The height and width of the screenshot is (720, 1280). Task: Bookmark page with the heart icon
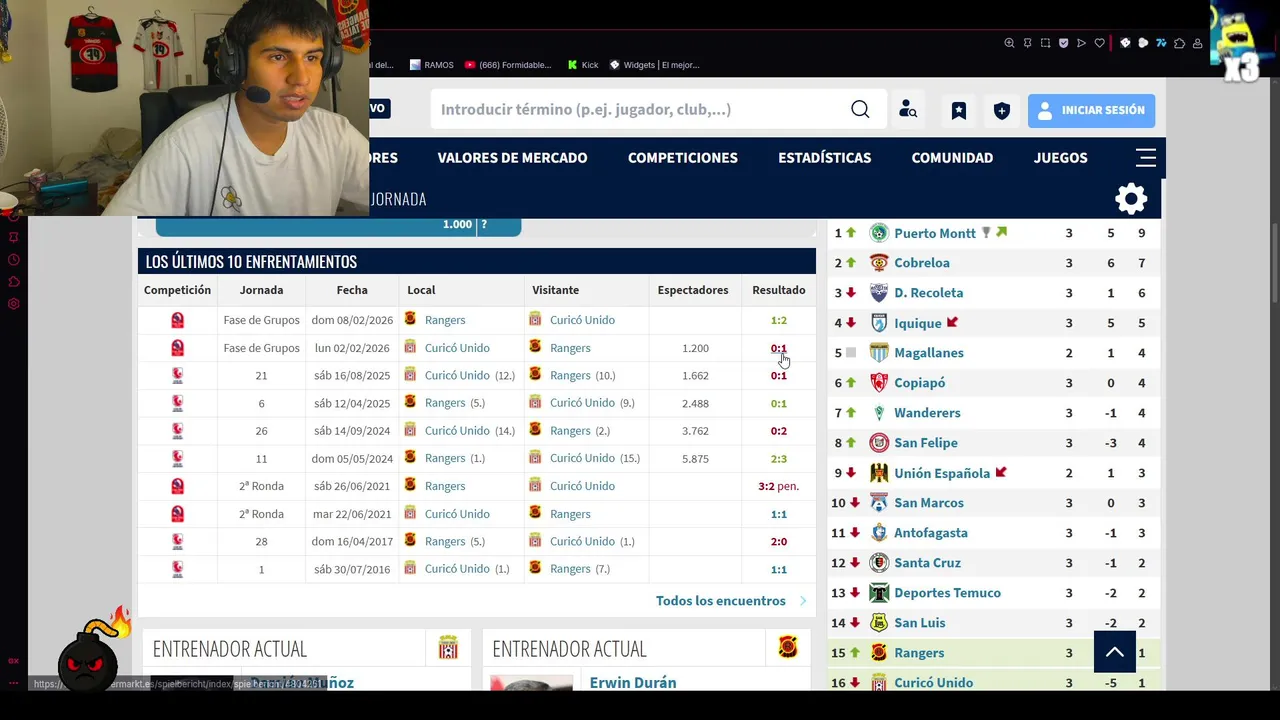1099,43
